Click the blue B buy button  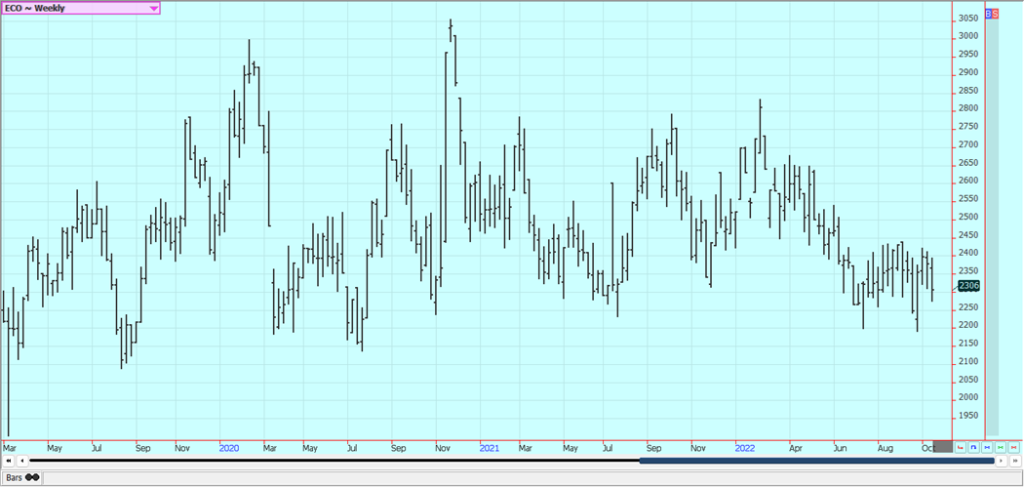988,14
